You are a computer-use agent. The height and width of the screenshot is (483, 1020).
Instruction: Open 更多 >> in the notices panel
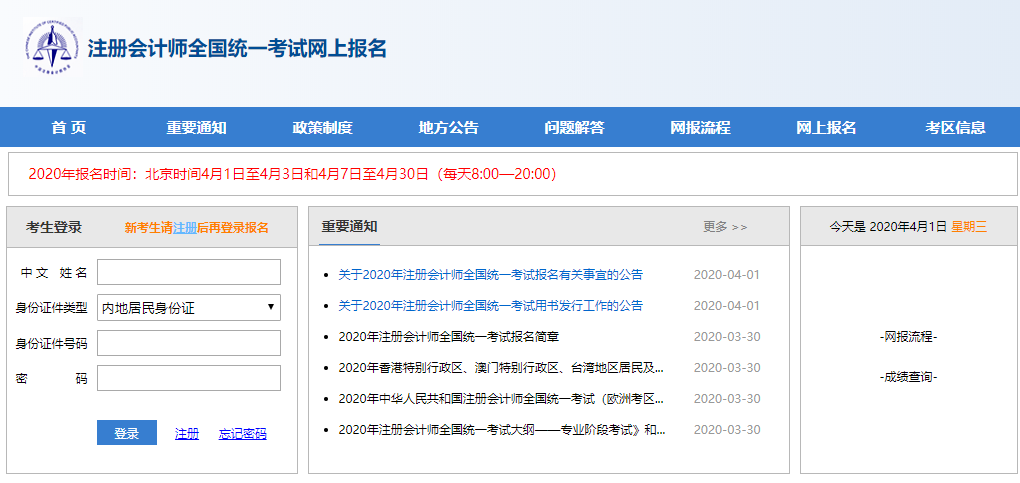click(x=725, y=226)
